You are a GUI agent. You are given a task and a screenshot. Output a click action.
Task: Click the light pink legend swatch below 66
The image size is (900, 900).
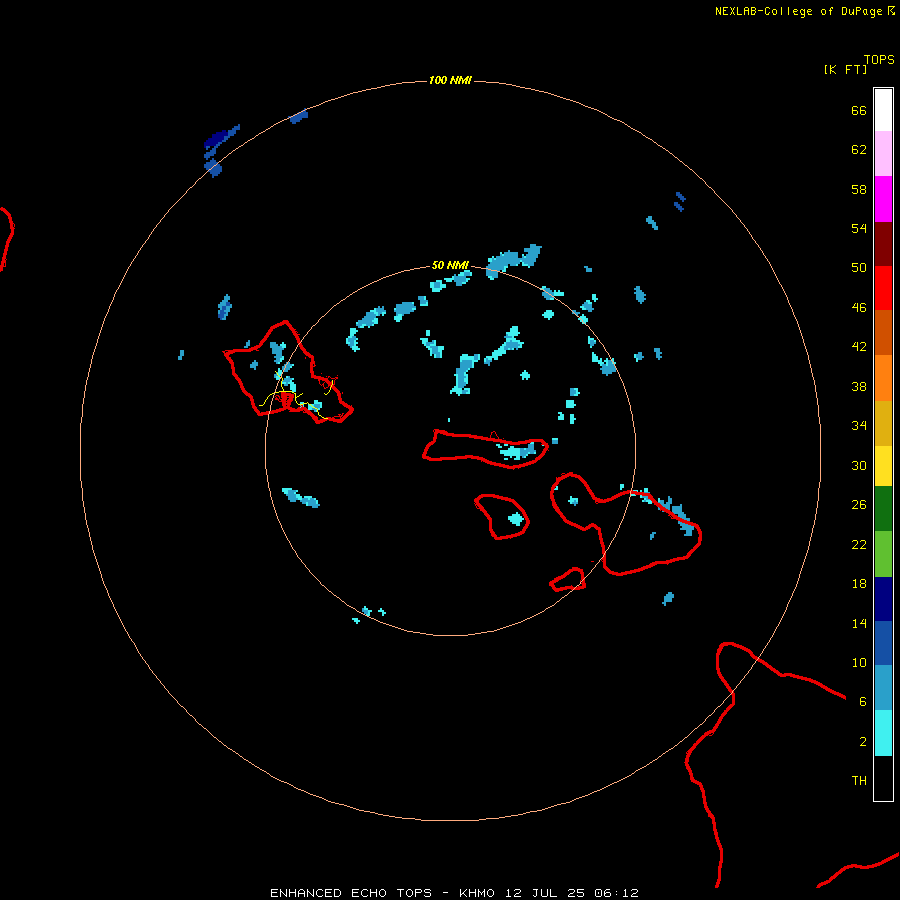[883, 153]
